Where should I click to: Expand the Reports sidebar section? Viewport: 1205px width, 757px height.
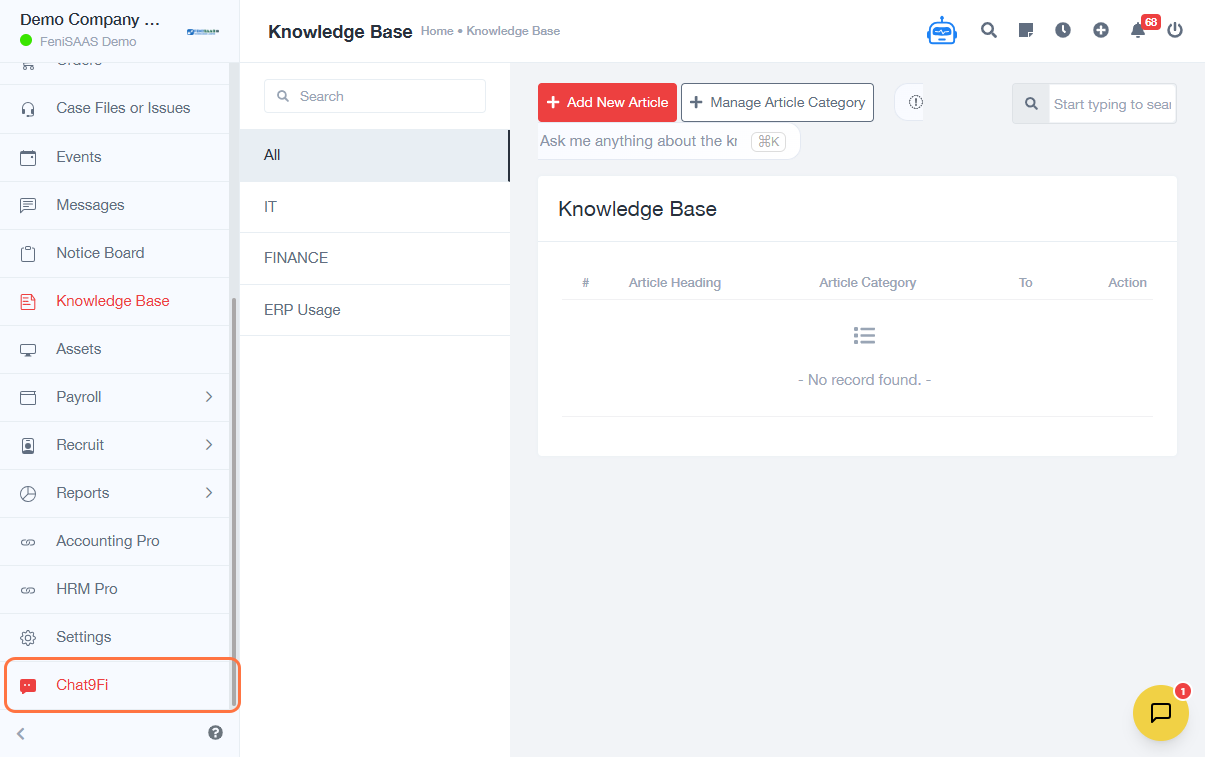click(x=119, y=493)
